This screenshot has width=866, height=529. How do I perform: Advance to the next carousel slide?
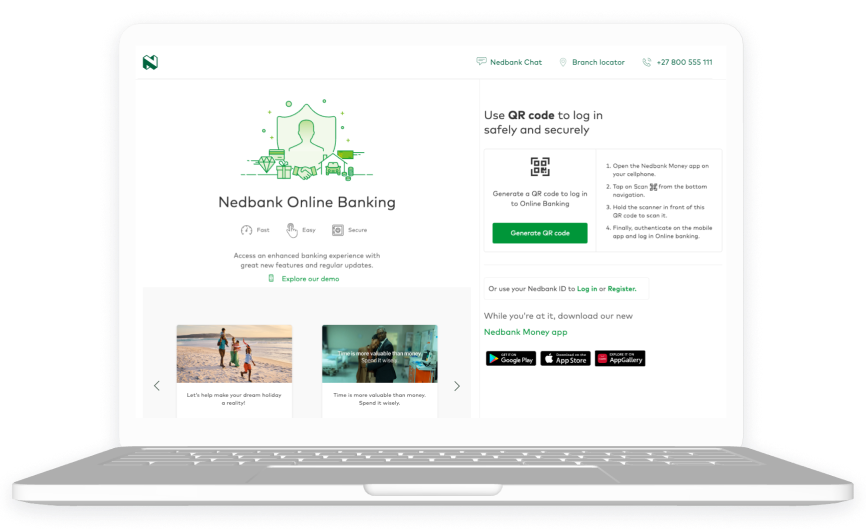tap(457, 386)
